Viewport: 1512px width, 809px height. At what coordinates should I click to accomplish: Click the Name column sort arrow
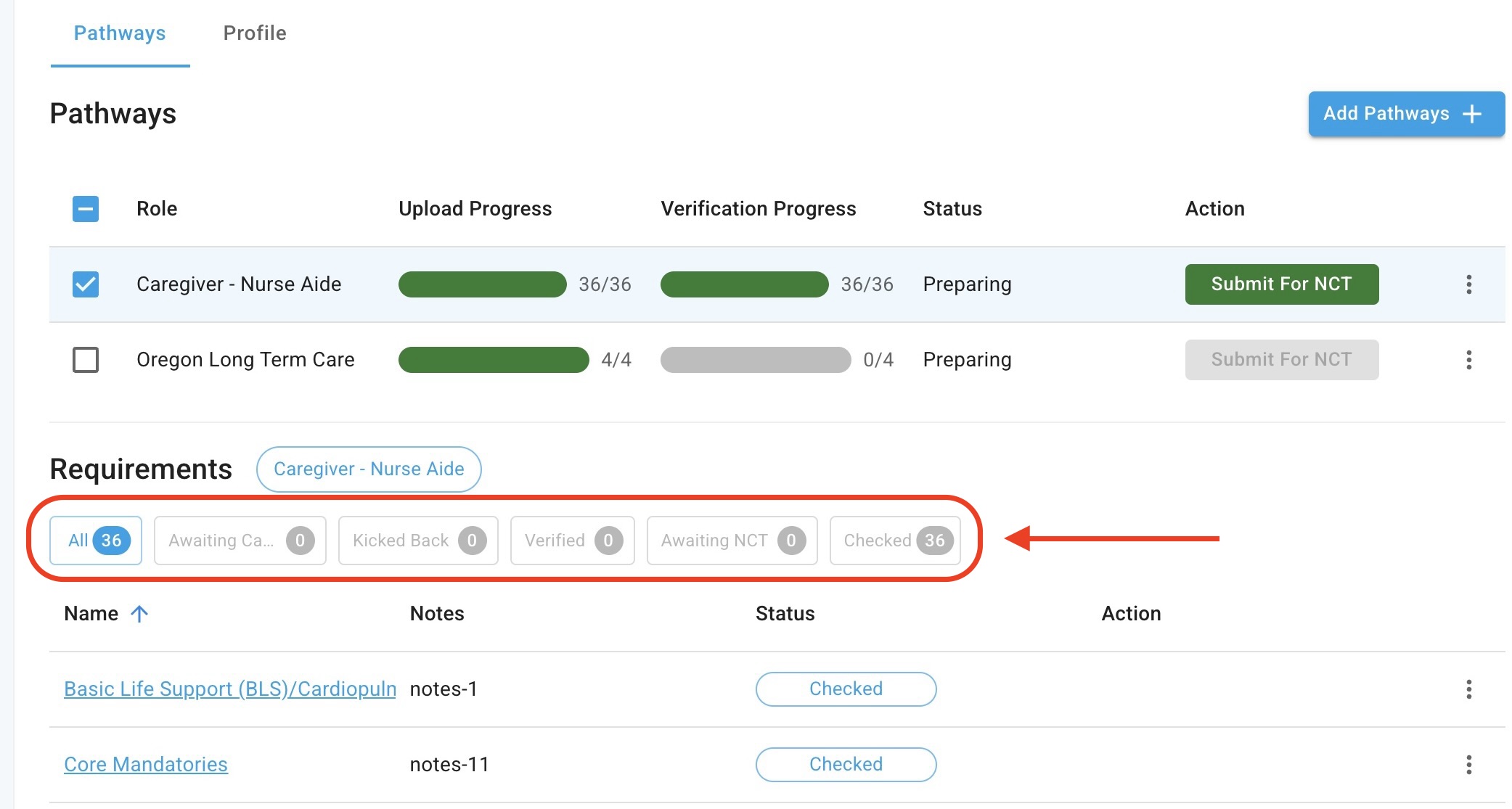[x=139, y=614]
